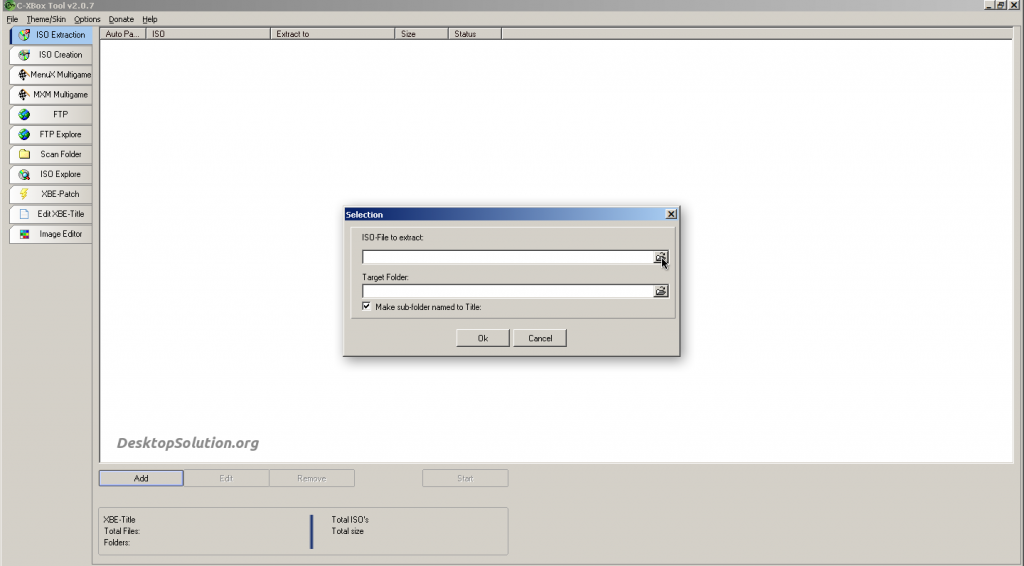Image resolution: width=1024 pixels, height=566 pixels.
Task: Browse for Target Folder with folder icon
Action: coord(661,291)
